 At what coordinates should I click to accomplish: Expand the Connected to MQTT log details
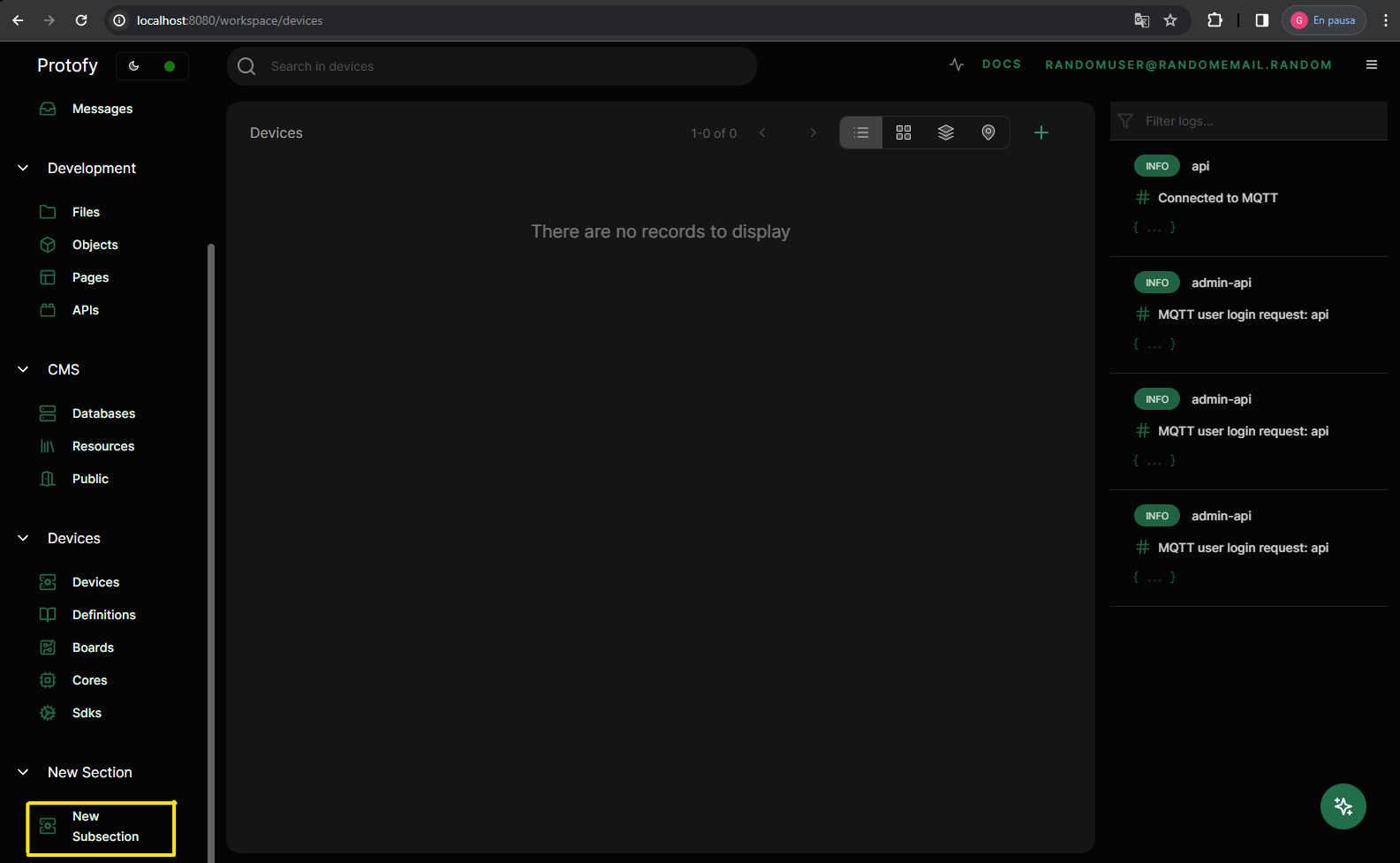click(1154, 228)
